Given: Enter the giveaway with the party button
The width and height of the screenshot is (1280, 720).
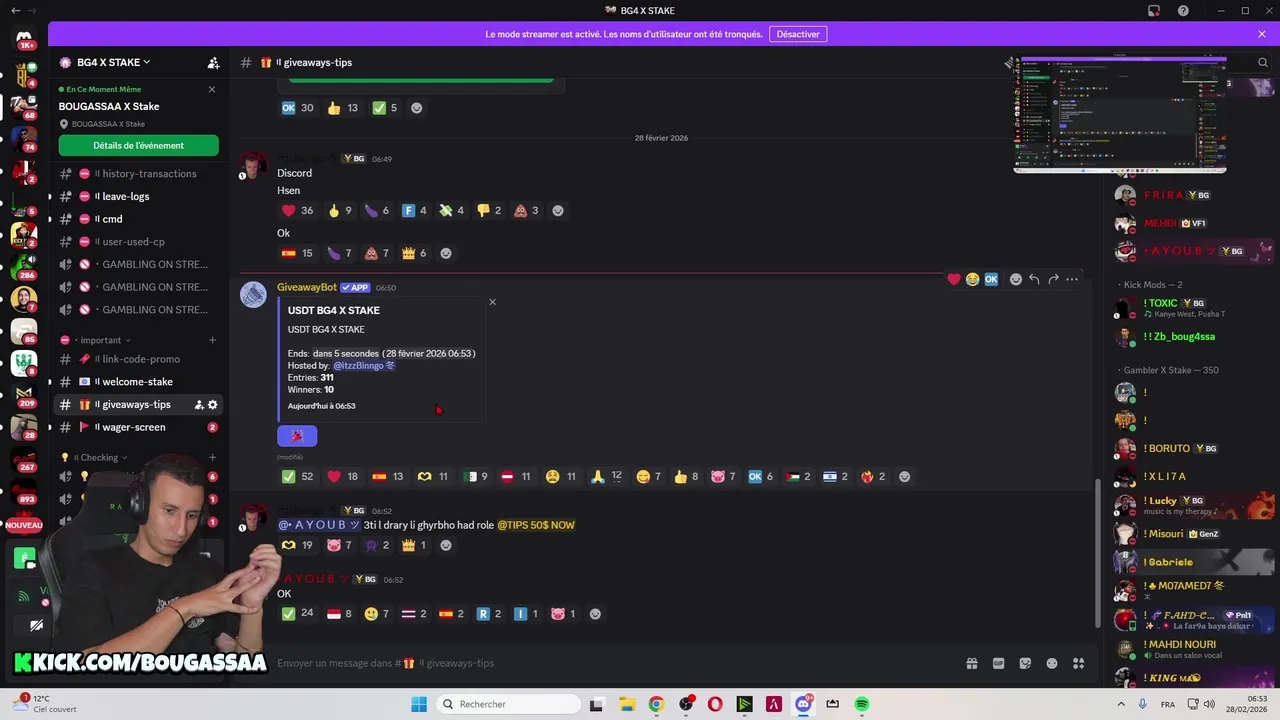Looking at the screenshot, I should click(x=297, y=436).
